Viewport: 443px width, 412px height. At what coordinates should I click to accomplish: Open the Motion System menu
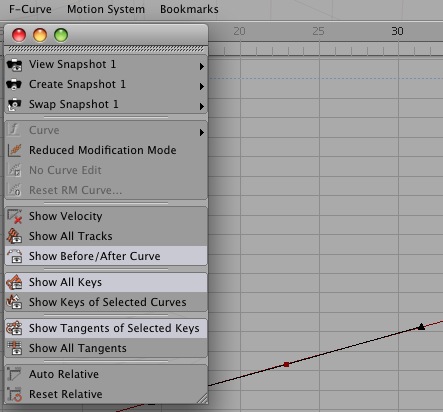pos(106,9)
